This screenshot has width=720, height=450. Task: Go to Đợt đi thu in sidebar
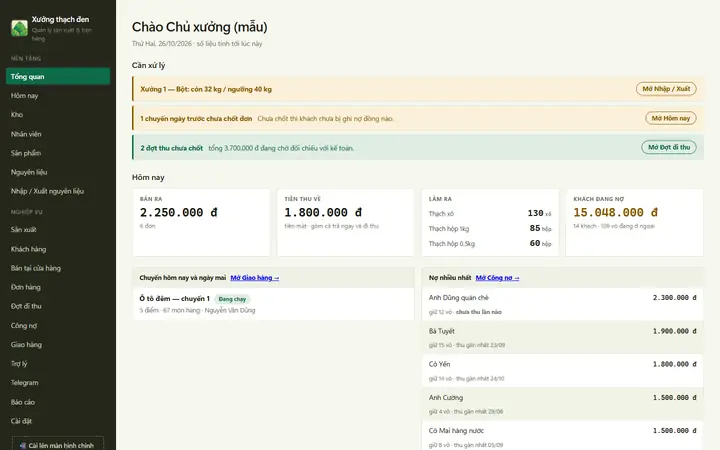(x=58, y=306)
